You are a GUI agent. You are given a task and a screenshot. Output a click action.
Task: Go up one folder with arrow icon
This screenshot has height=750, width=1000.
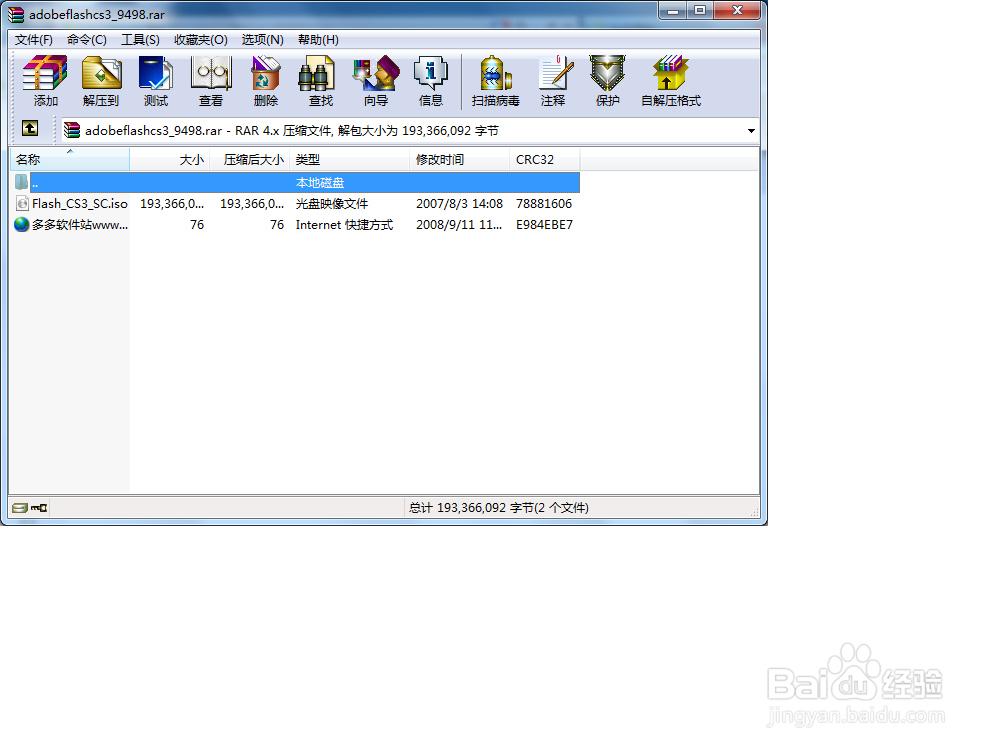[30, 128]
